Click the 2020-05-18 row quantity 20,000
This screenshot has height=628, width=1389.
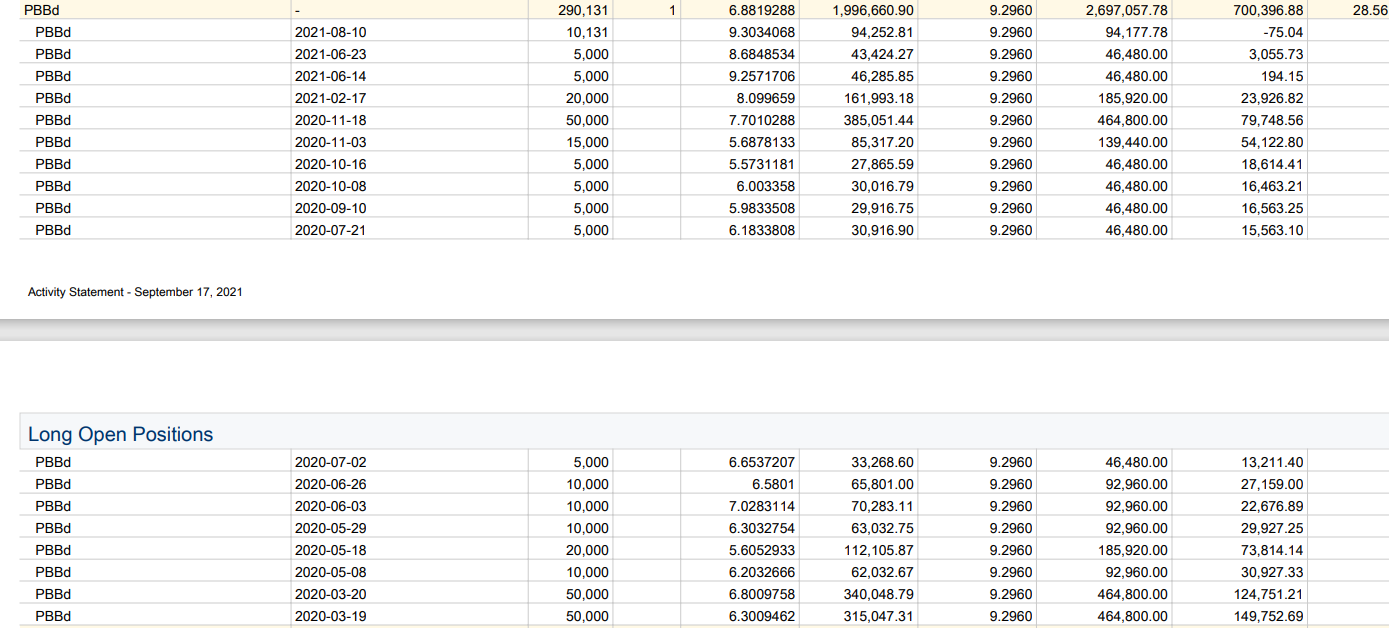pos(587,550)
